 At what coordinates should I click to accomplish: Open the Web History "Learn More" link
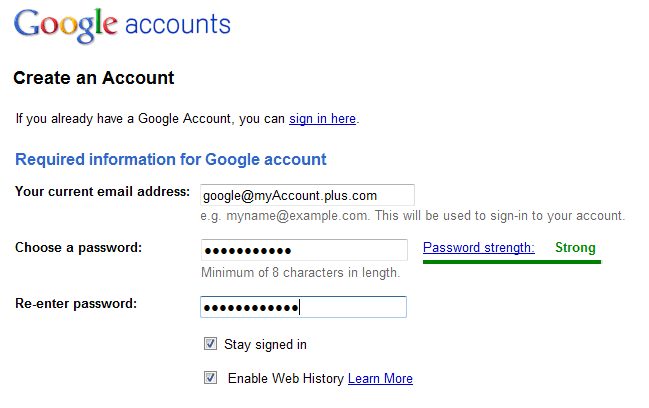(380, 379)
